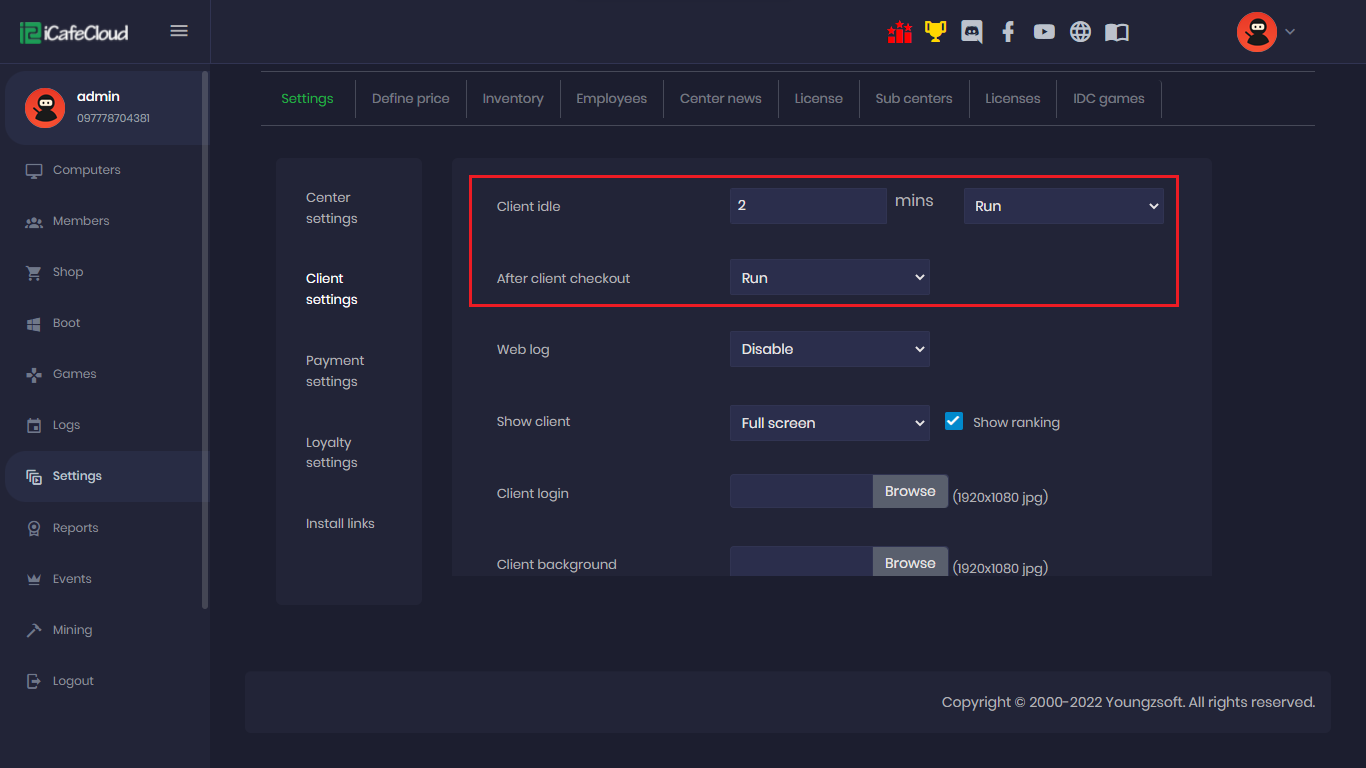Click Browse for Client login image
Screen dimensions: 1366x768
click(910, 491)
